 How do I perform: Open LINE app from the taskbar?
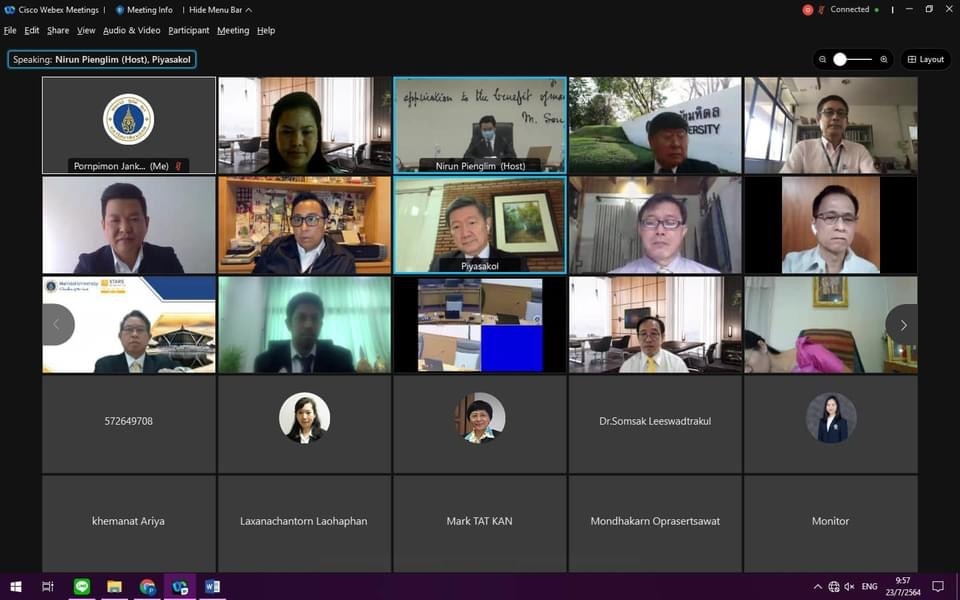(x=82, y=586)
